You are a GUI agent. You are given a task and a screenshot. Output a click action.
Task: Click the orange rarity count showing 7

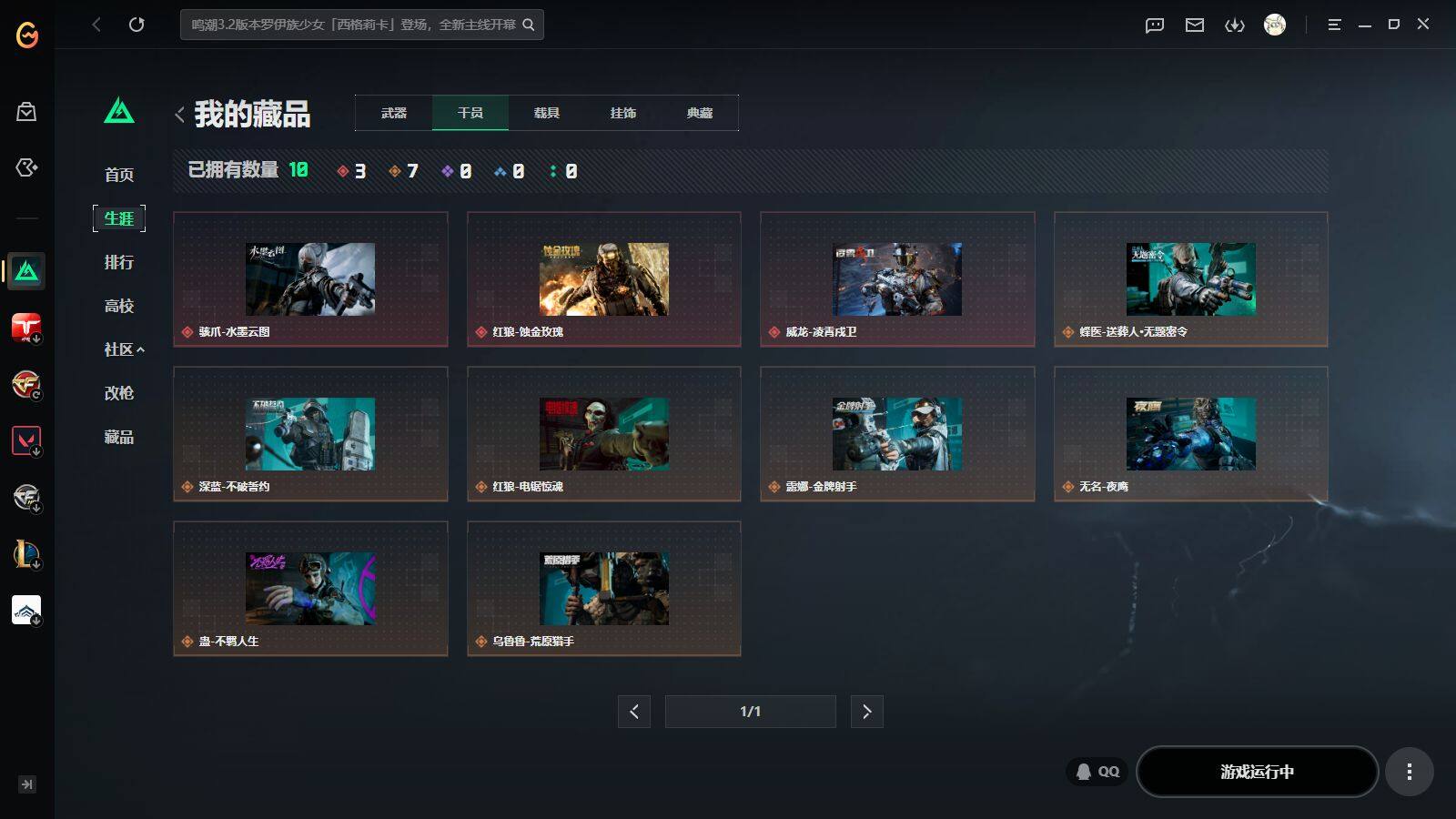coord(403,171)
